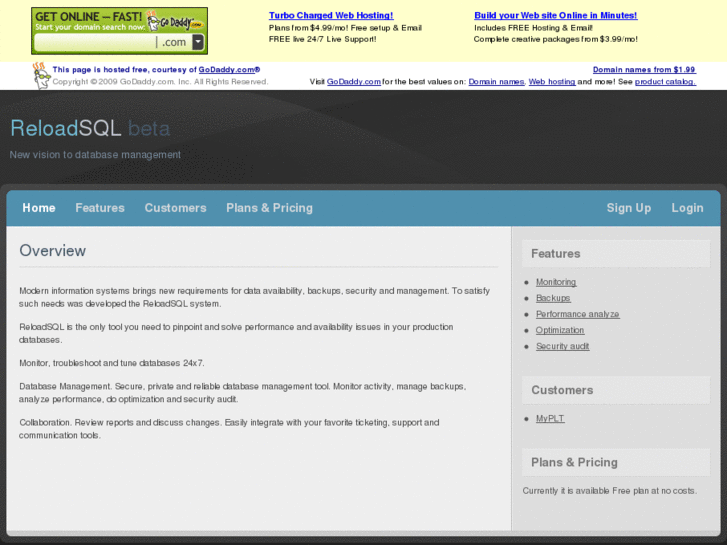Open the Web hosting link
727x545 pixels.
(552, 82)
